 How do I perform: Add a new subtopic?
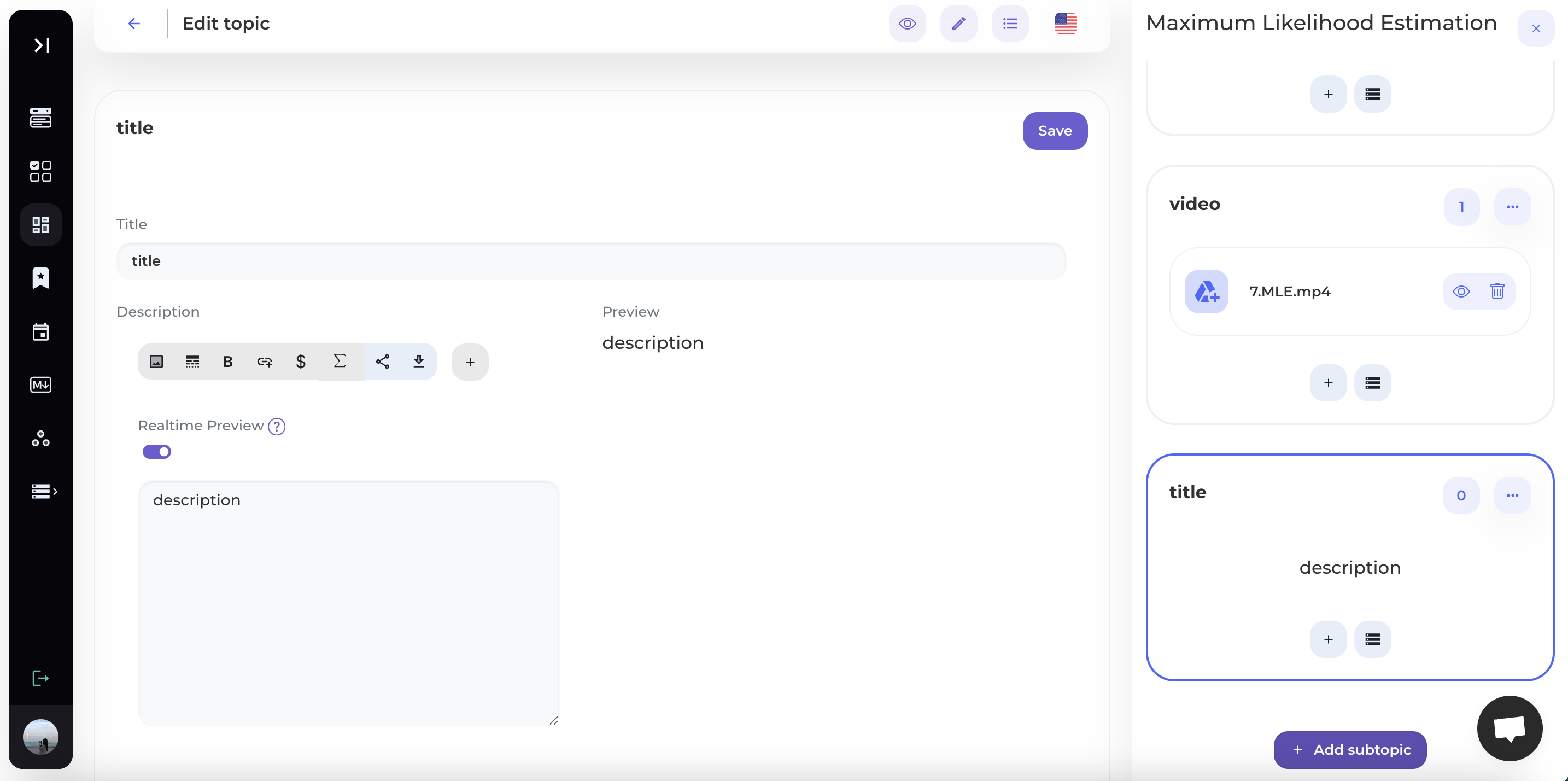(x=1350, y=750)
